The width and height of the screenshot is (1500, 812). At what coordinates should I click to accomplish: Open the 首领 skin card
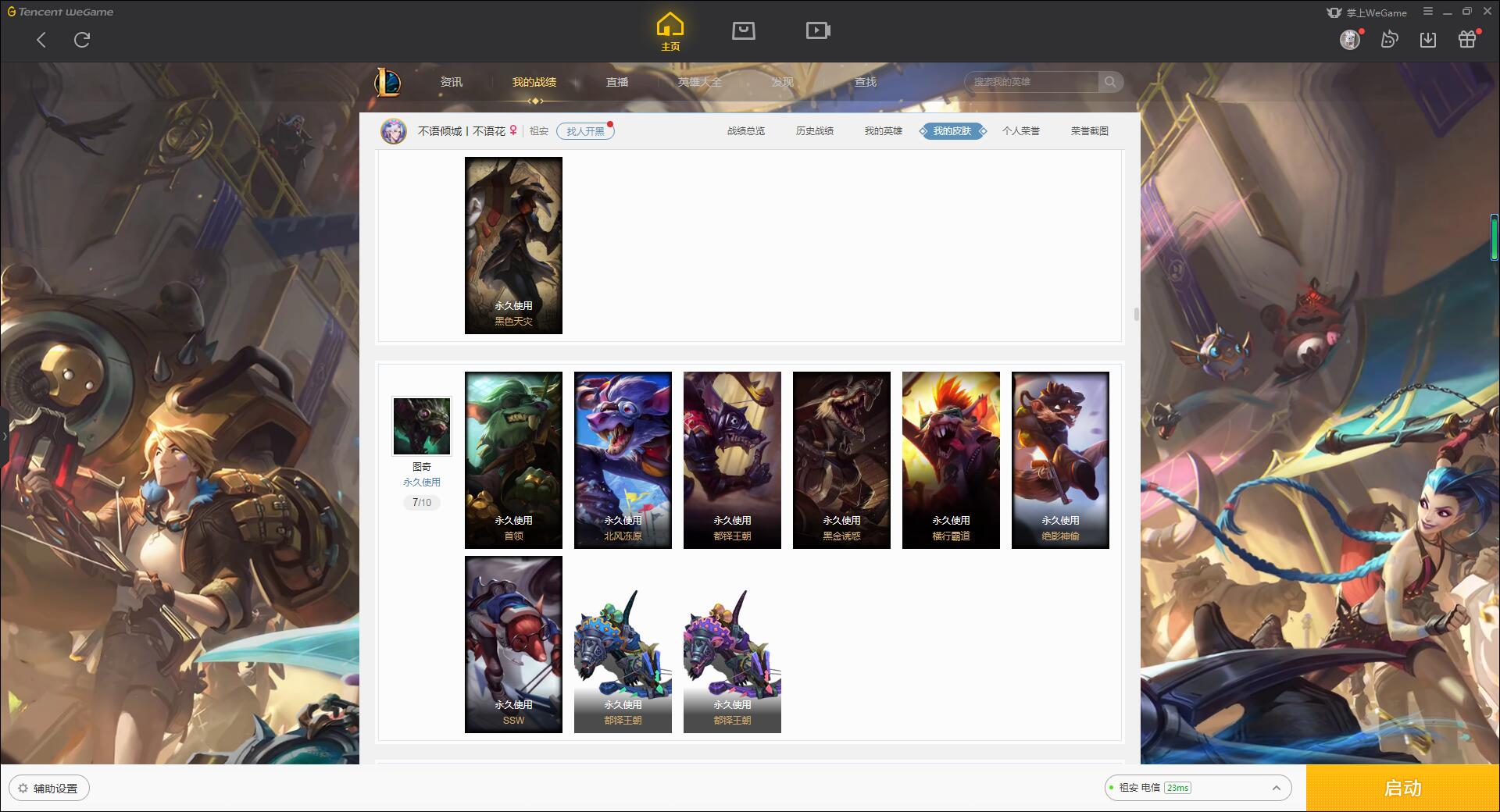click(513, 460)
